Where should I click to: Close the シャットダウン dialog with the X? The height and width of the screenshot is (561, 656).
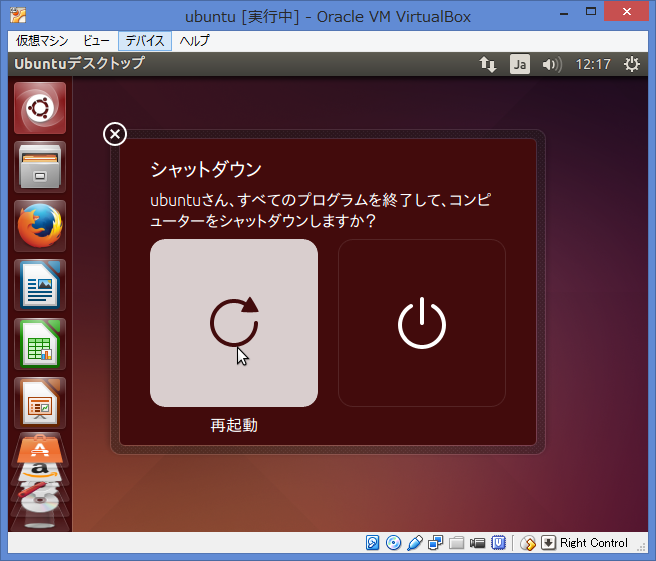pos(115,134)
